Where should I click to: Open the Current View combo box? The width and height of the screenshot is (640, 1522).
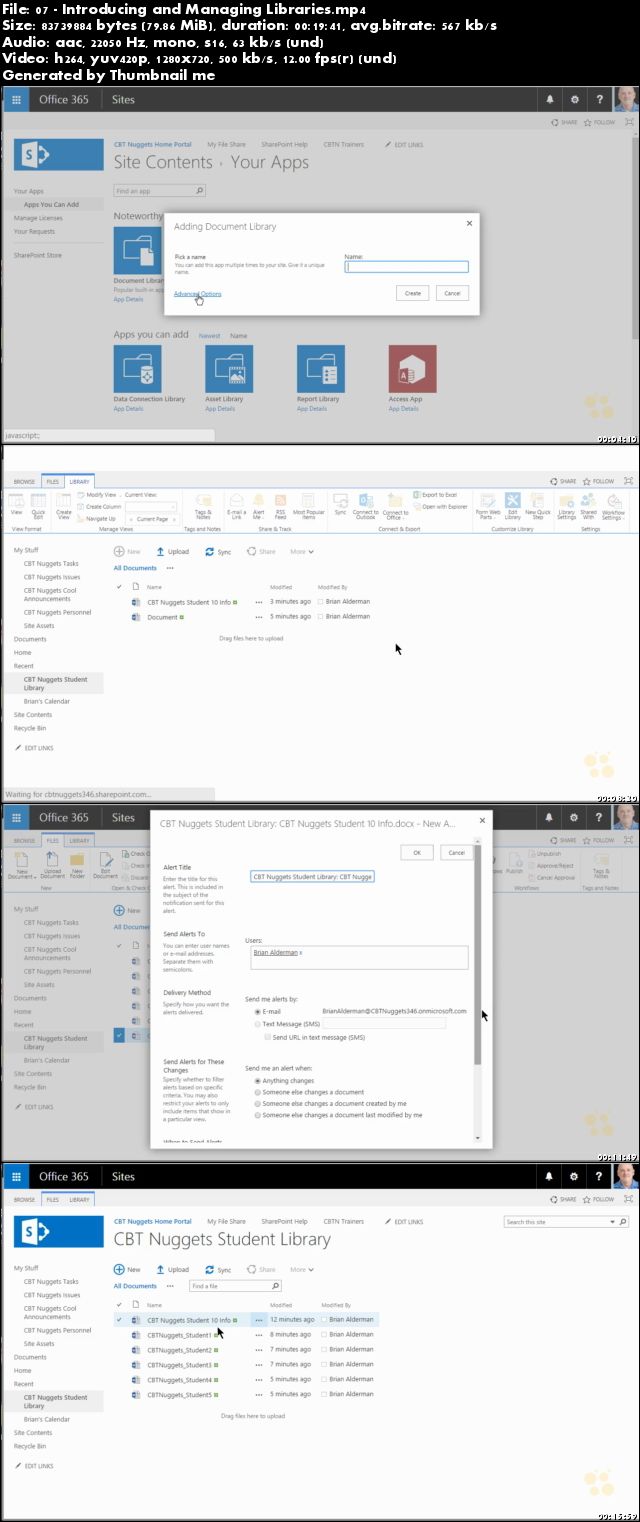(x=150, y=506)
